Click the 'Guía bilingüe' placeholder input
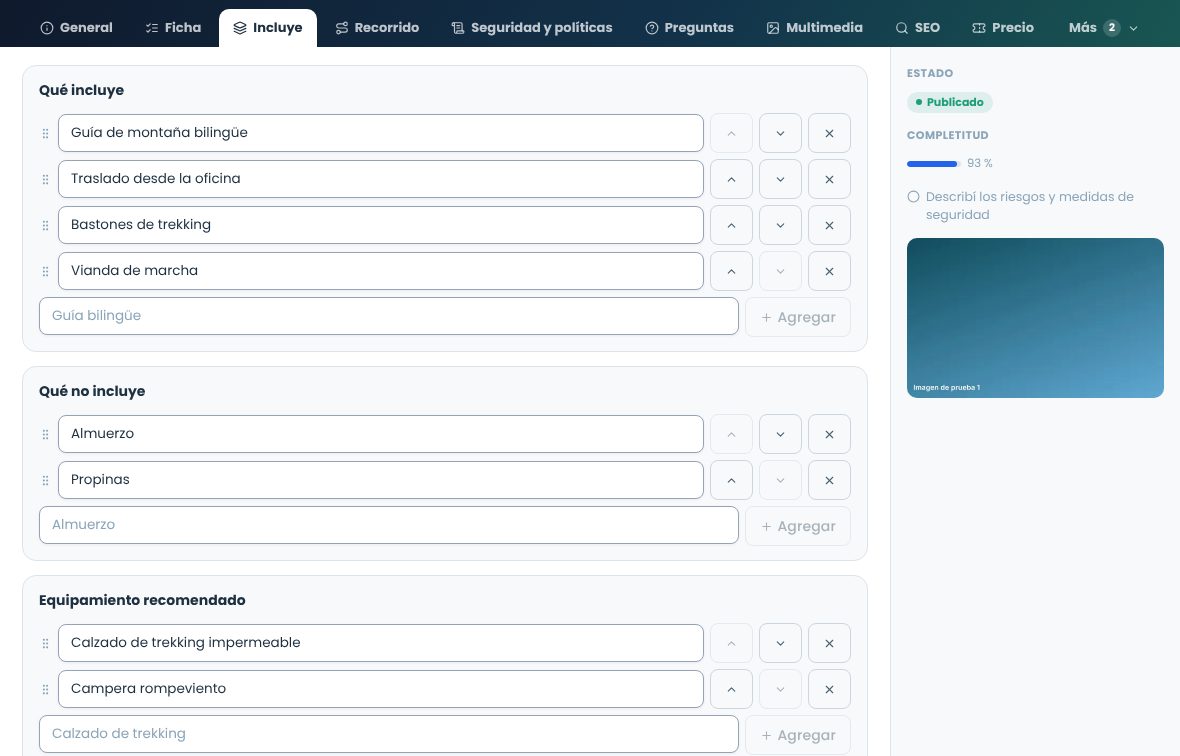This screenshot has width=1180, height=756. (388, 316)
